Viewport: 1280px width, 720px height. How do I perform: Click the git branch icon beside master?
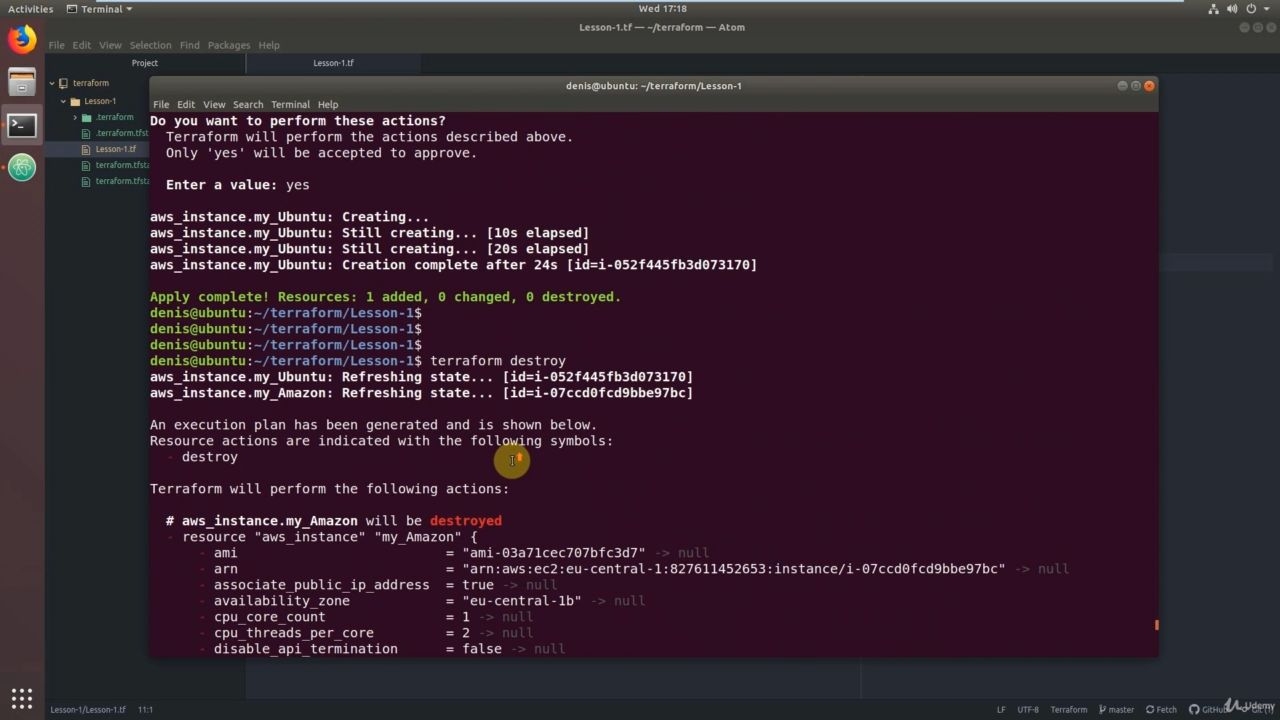coord(1101,710)
